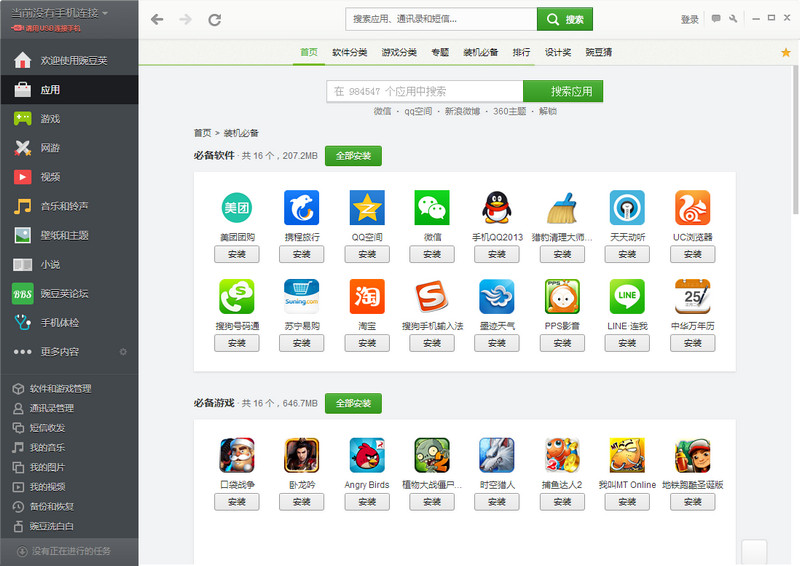Click the 搜狗手机输入法 S icon
Image resolution: width=800 pixels, height=566 pixels.
(432, 297)
